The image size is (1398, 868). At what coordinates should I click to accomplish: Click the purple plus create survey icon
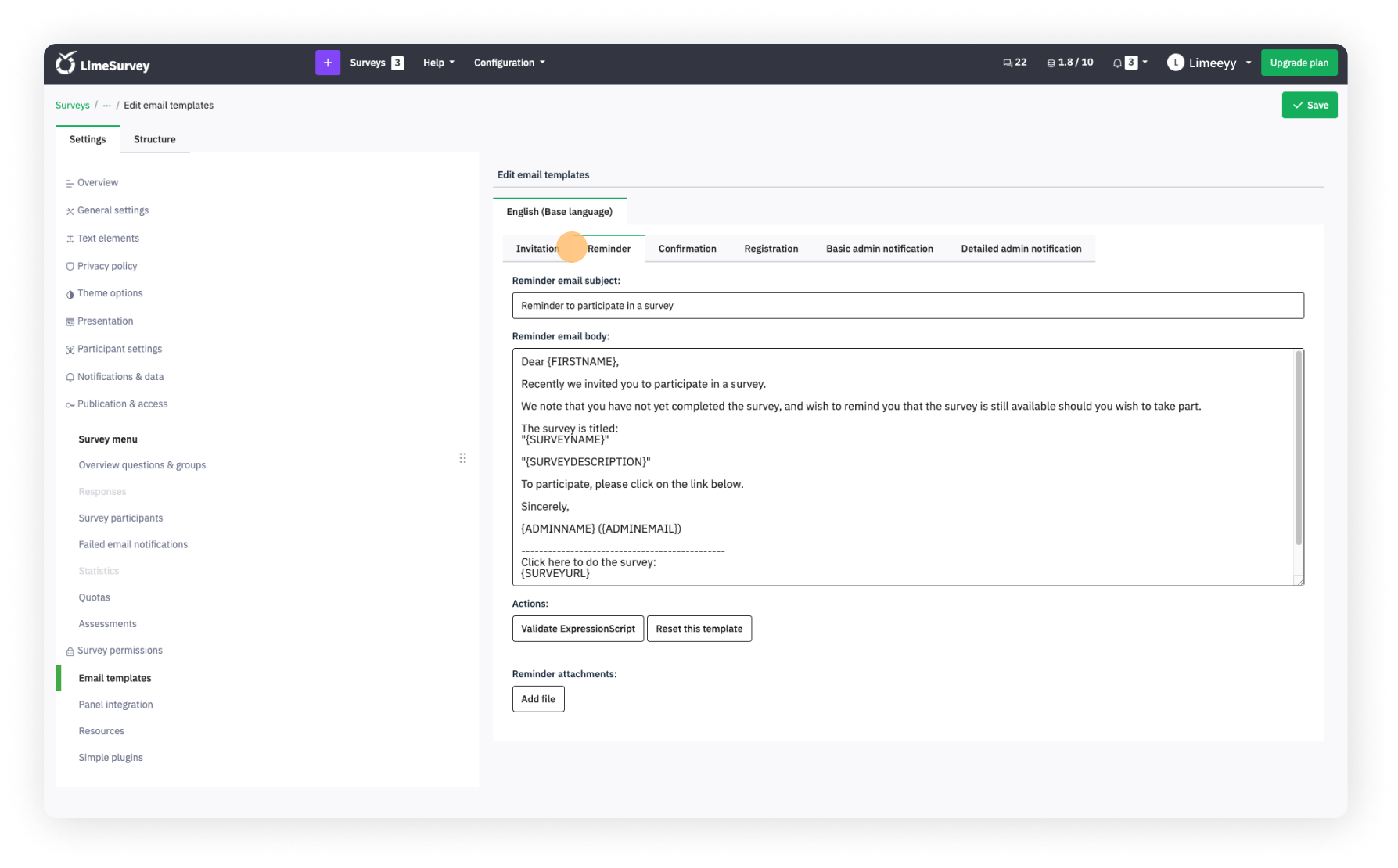point(327,63)
